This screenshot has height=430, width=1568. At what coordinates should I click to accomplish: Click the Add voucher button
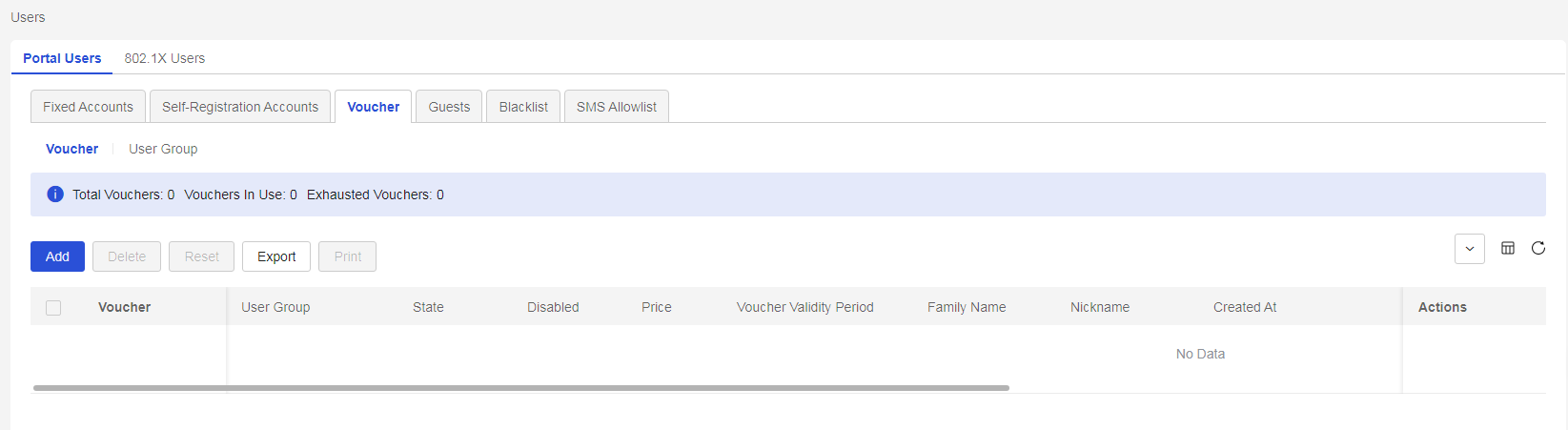click(x=57, y=256)
